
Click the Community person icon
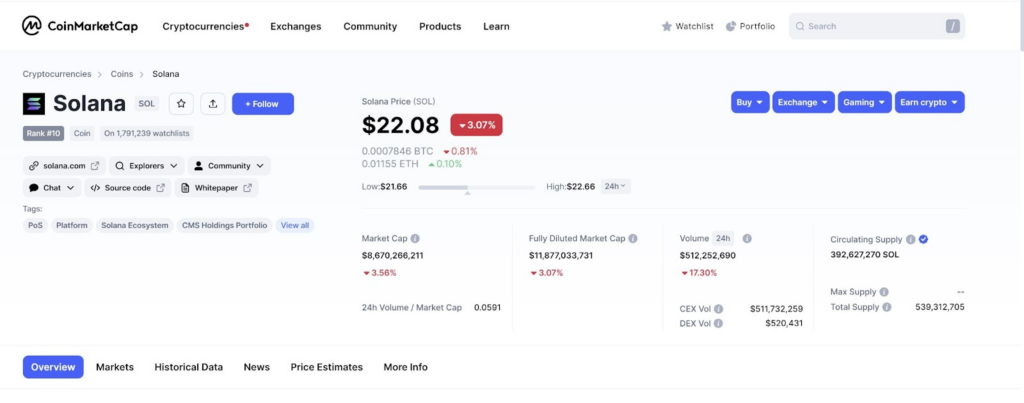199,166
